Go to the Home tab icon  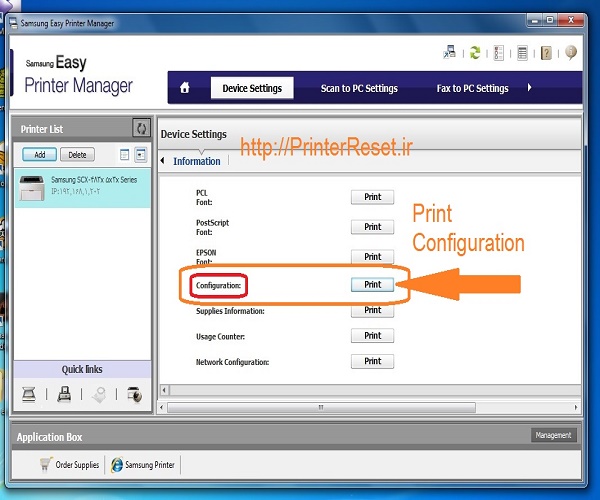point(185,88)
